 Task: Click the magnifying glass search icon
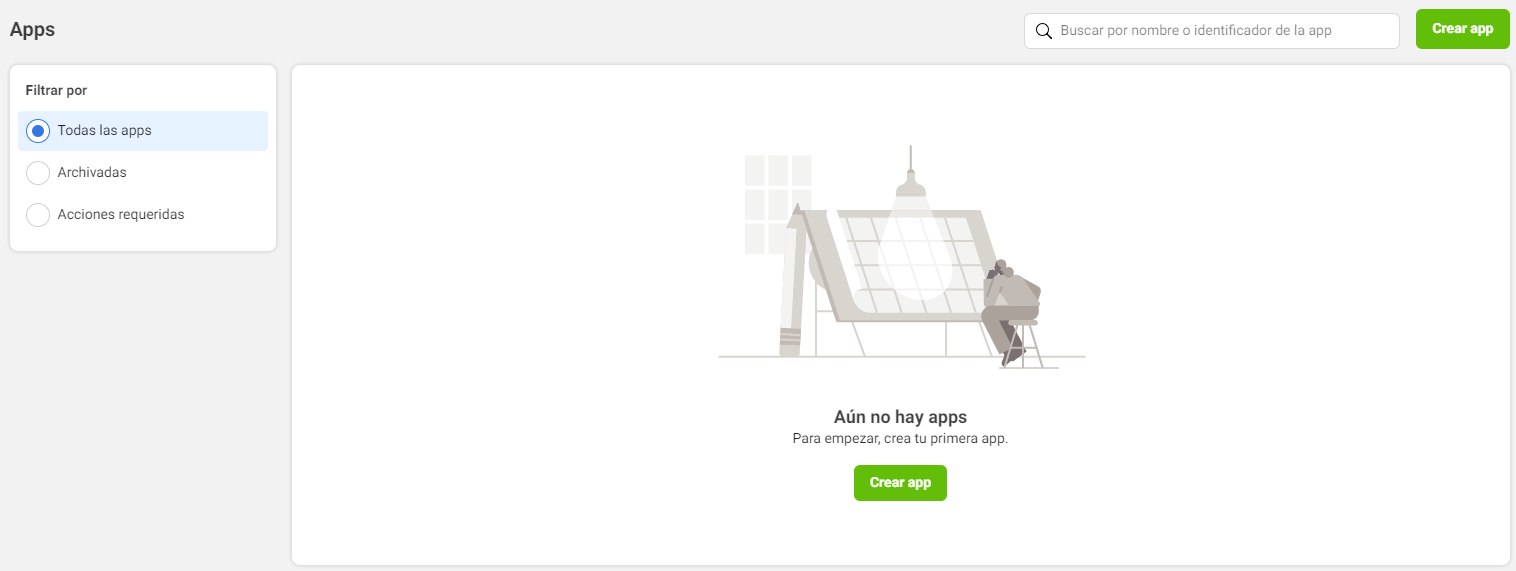coord(1043,31)
